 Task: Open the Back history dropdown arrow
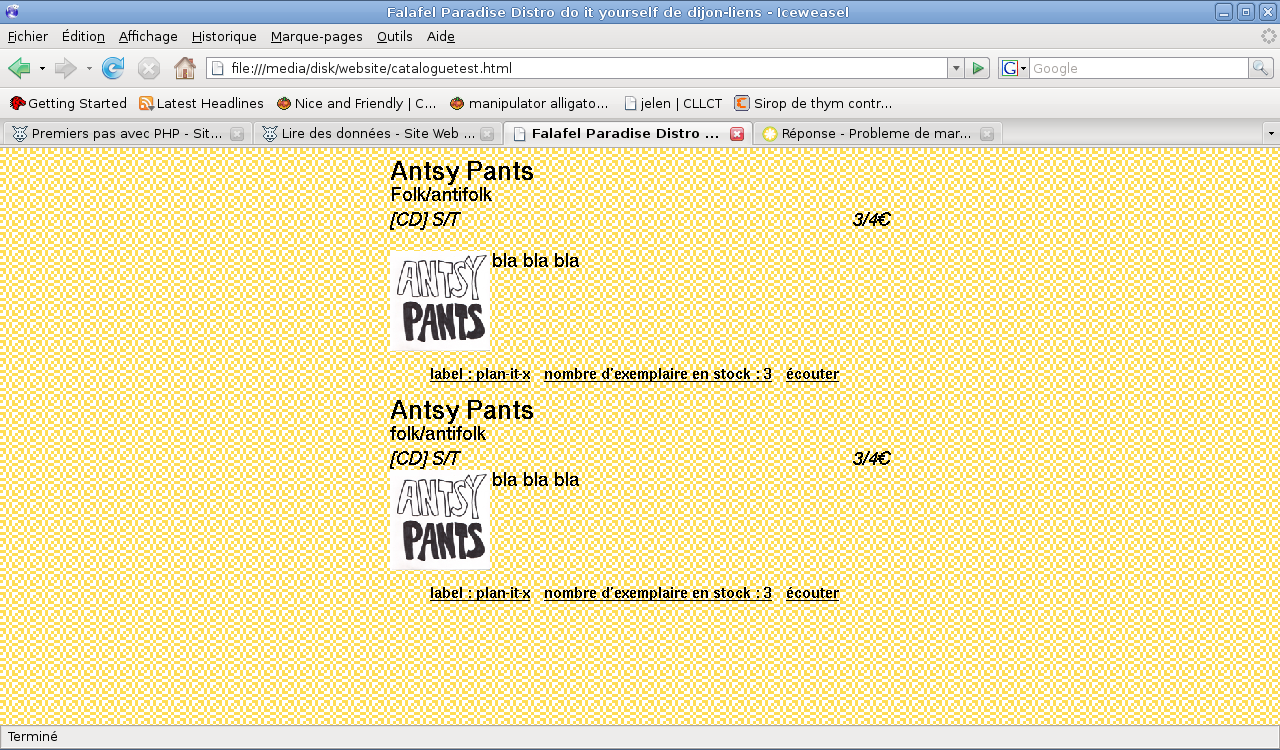coord(42,68)
